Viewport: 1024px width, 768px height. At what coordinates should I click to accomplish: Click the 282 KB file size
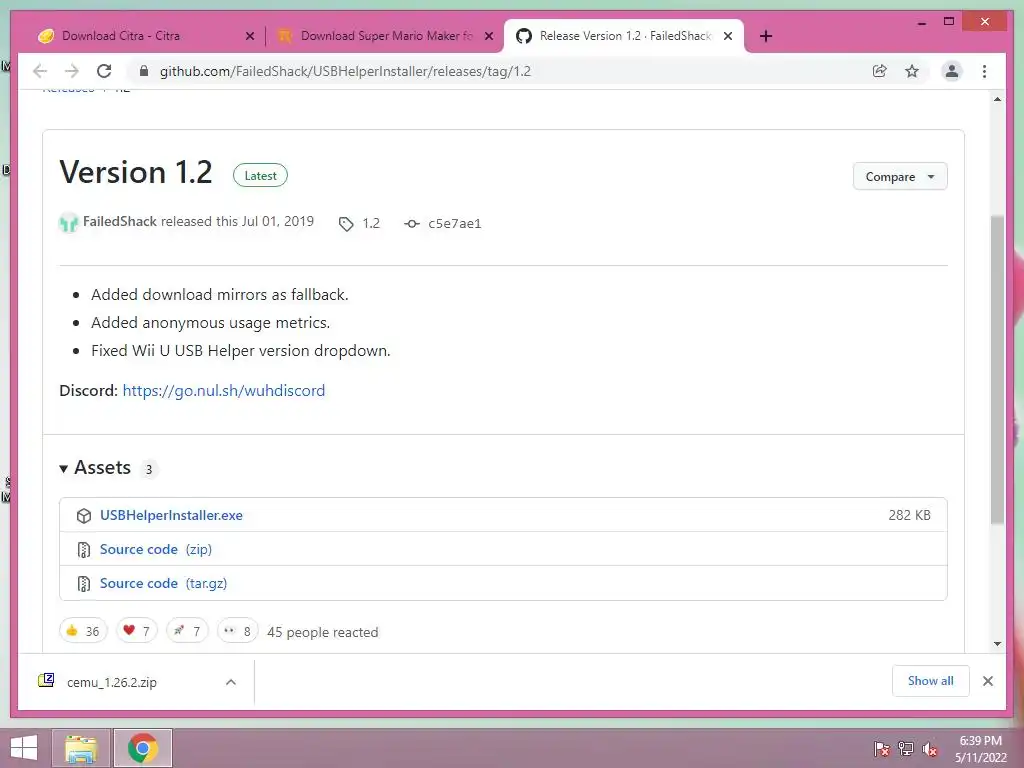909,515
